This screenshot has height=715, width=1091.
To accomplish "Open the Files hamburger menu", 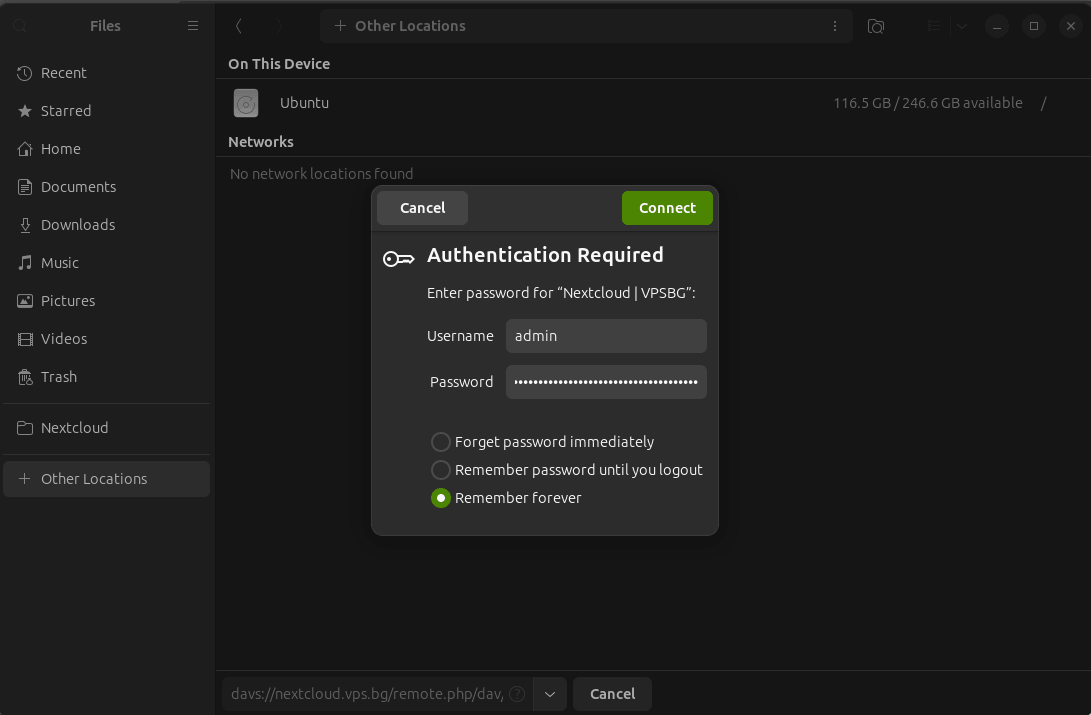I will (193, 26).
